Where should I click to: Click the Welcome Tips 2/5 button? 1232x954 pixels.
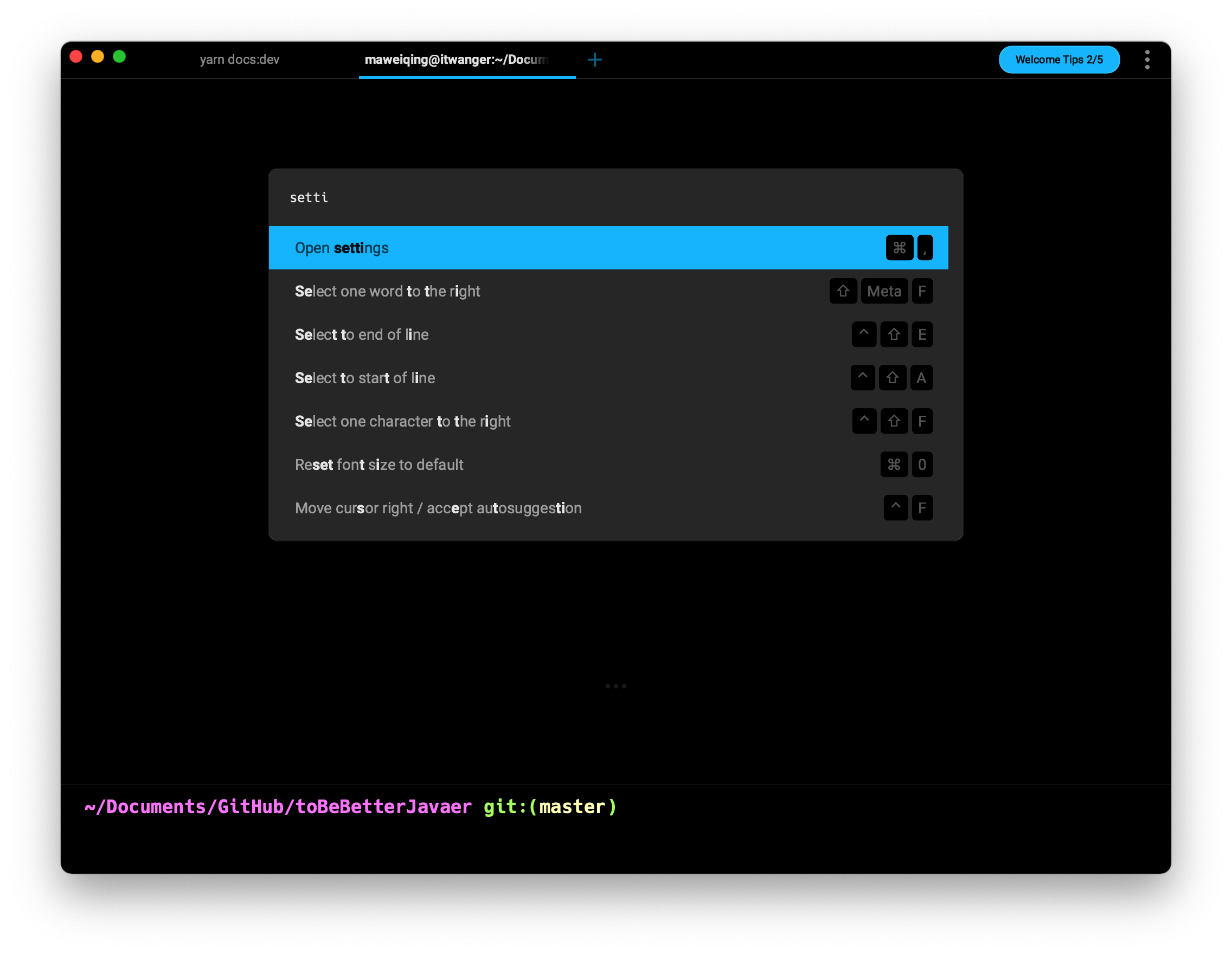pos(1059,60)
